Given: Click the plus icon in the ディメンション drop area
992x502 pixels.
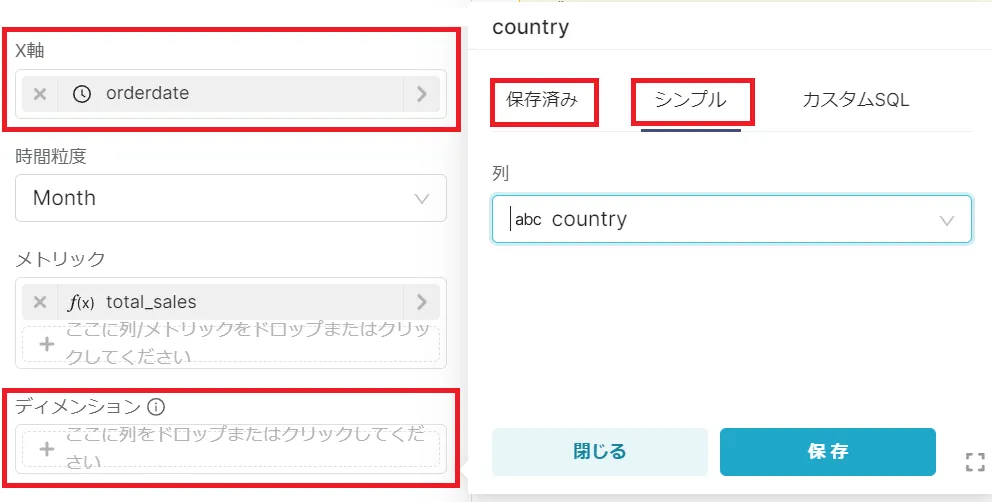Looking at the screenshot, I should (x=46, y=449).
